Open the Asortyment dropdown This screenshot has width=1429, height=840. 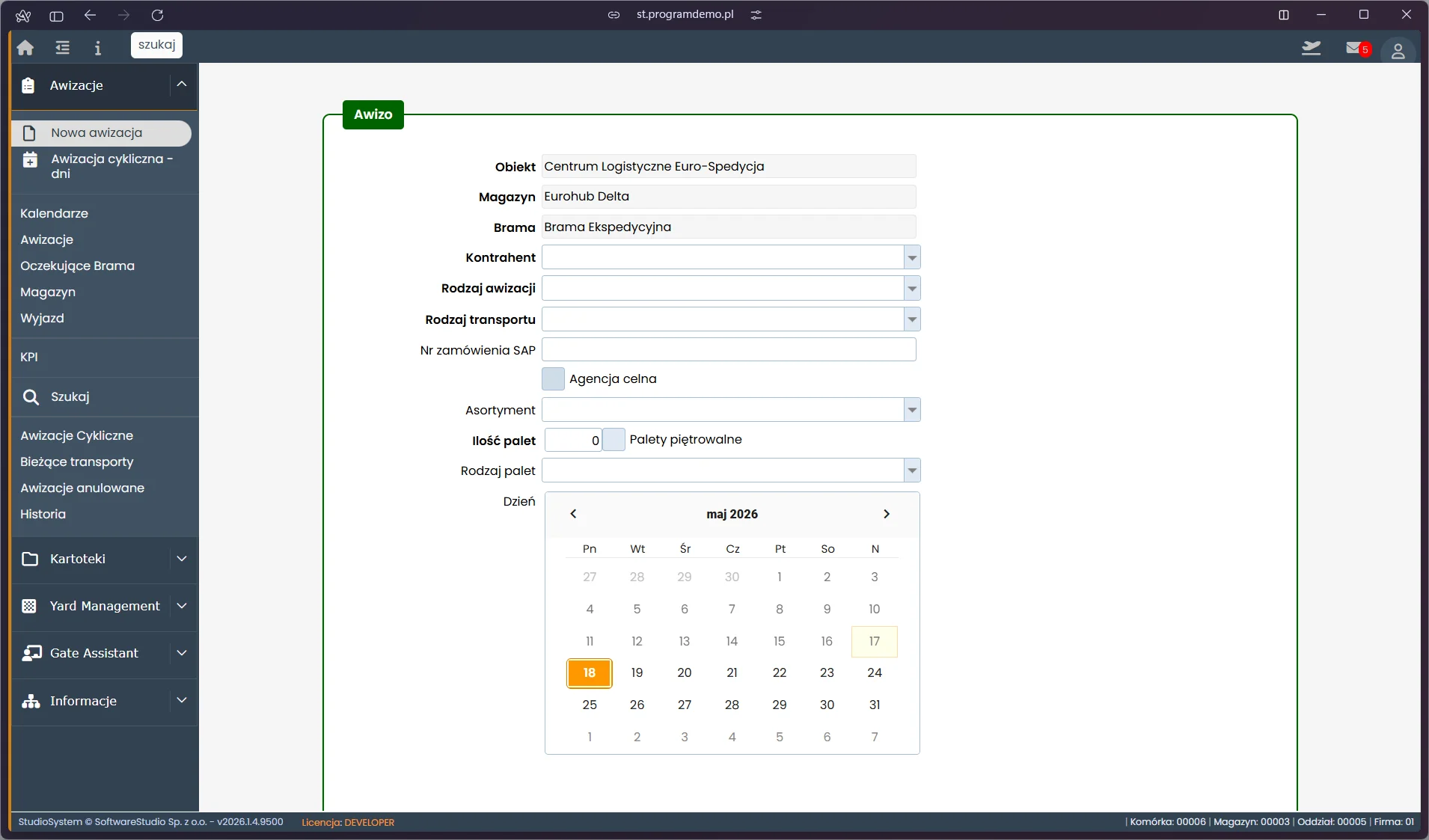coord(912,410)
